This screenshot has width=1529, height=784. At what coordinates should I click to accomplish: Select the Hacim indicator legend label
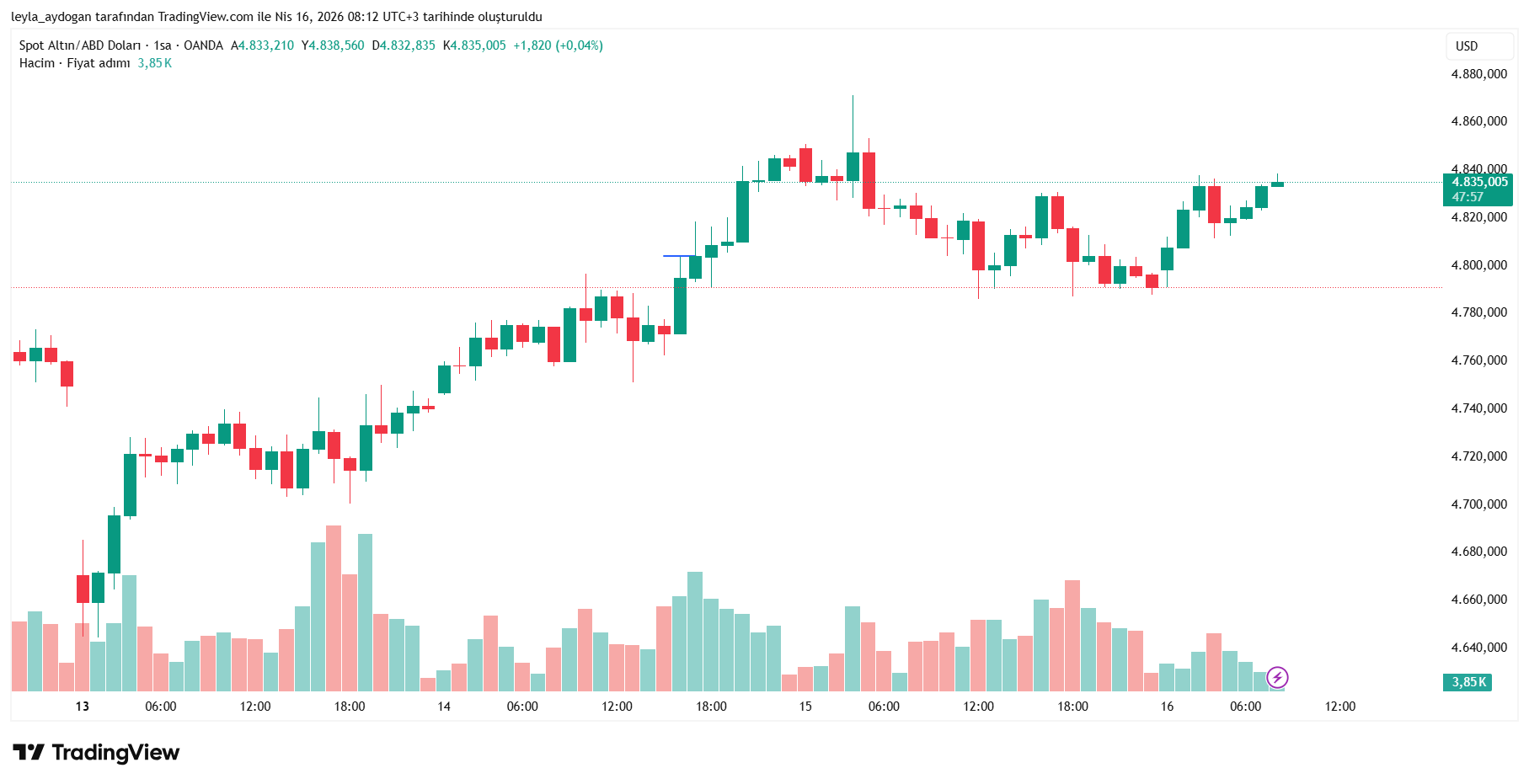click(x=37, y=63)
